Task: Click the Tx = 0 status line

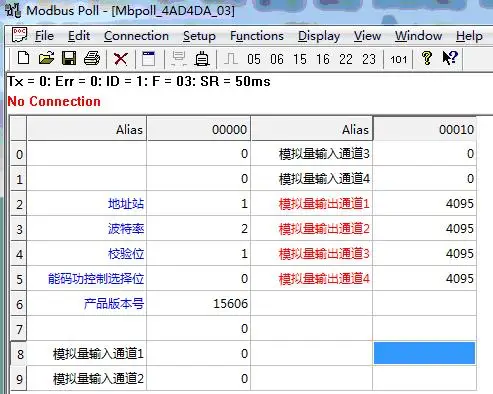Action: pos(139,81)
